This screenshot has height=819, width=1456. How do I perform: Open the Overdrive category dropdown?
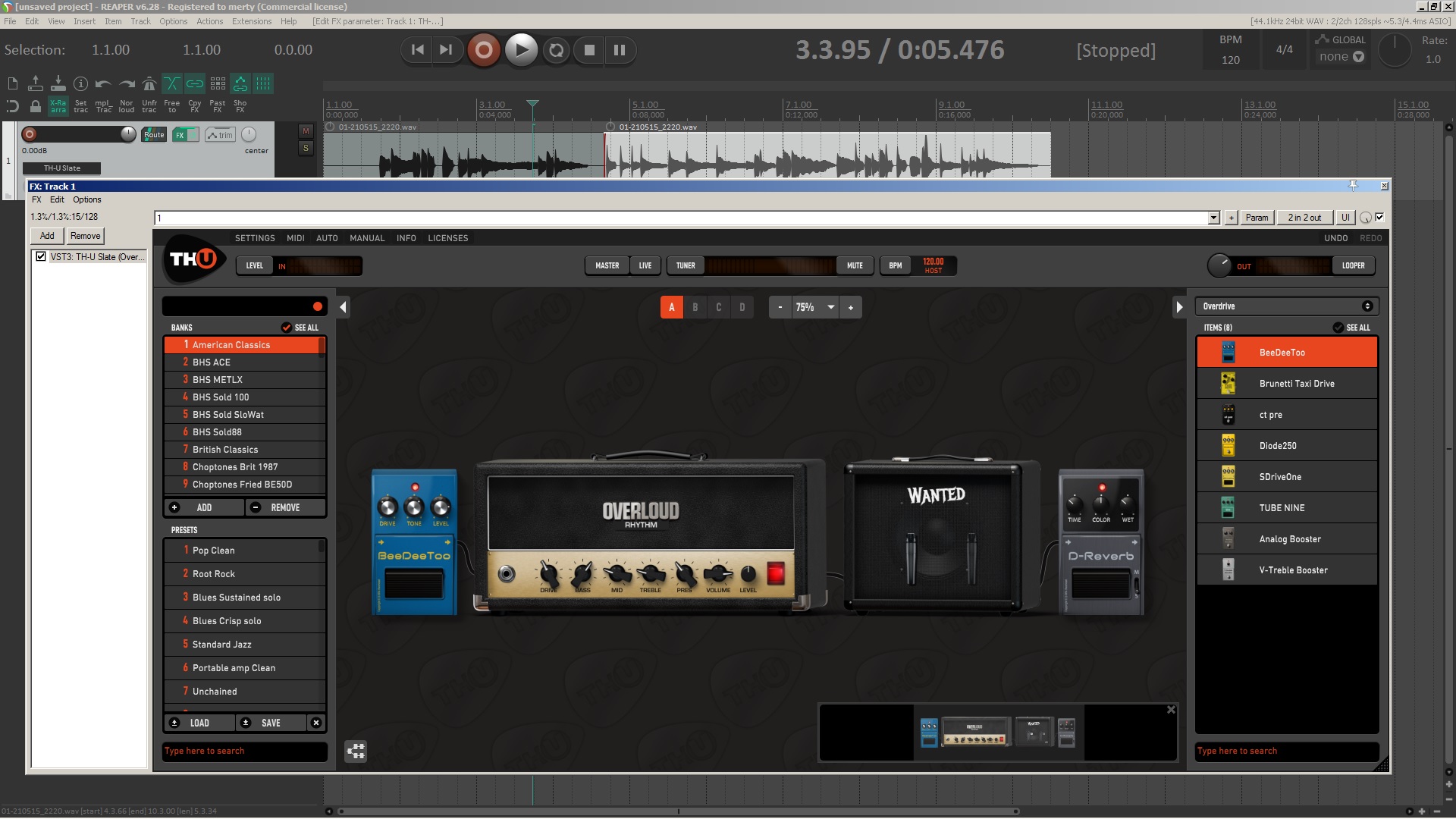pyautogui.click(x=1287, y=306)
